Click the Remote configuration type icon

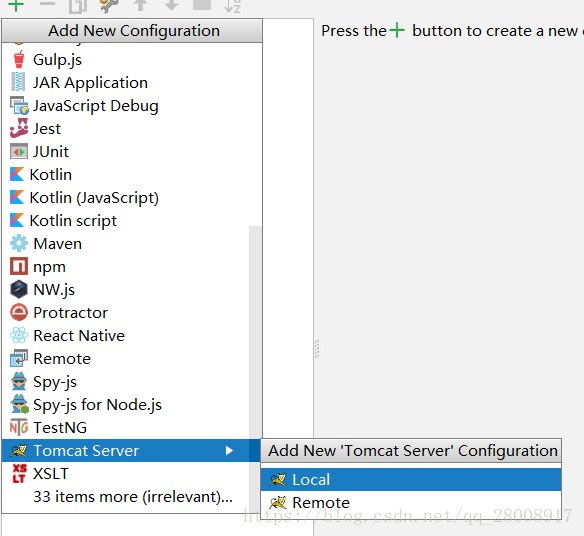pyautogui.click(x=19, y=358)
